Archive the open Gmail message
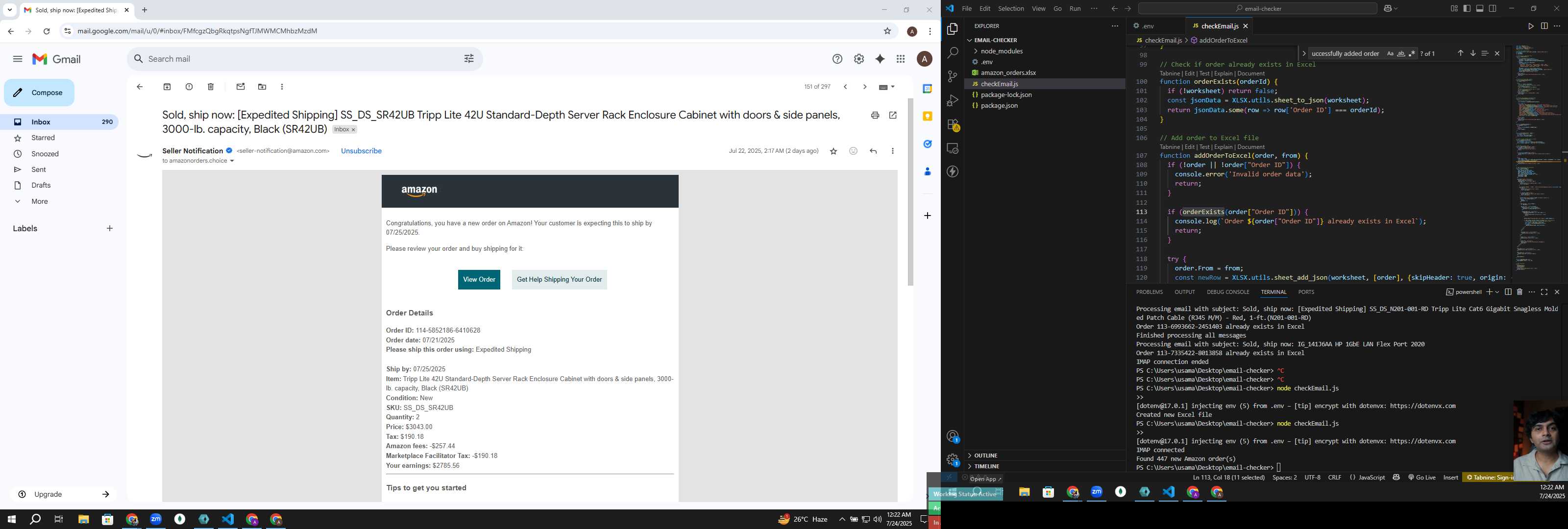Image resolution: width=1568 pixels, height=529 pixels. tap(167, 87)
